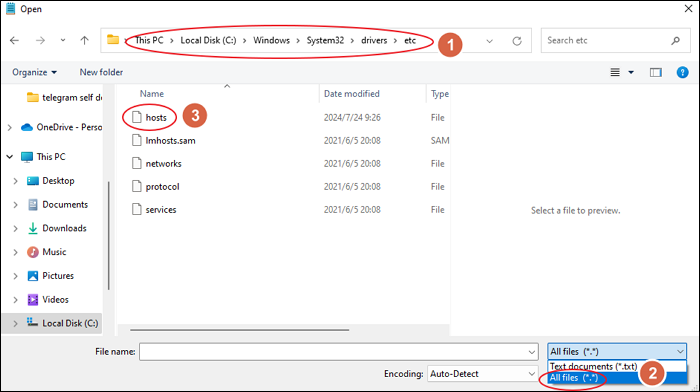Click the protocol file icon
The width and height of the screenshot is (700, 392).
(137, 186)
